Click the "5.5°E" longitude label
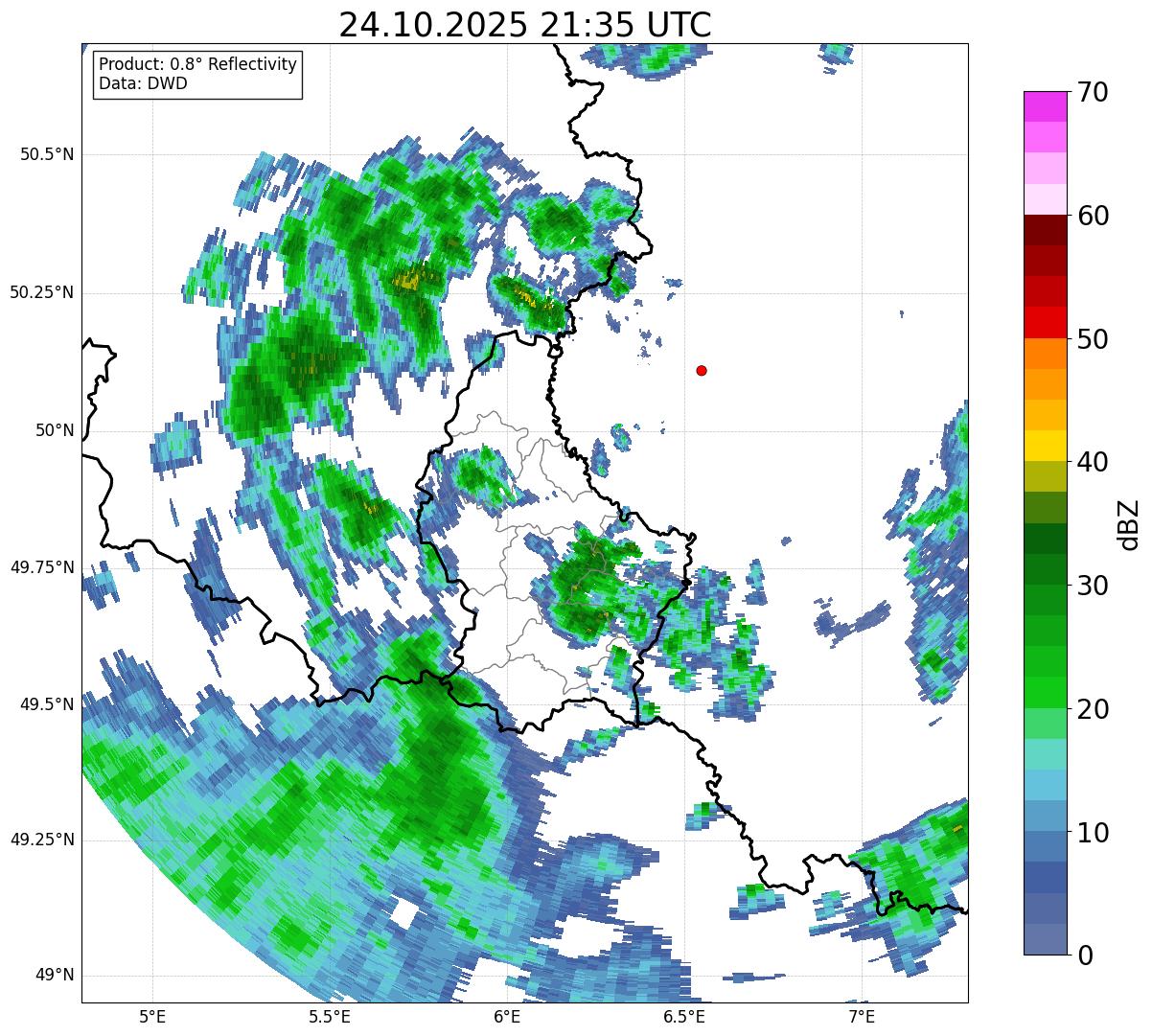The image size is (1152, 1036). click(x=330, y=1017)
